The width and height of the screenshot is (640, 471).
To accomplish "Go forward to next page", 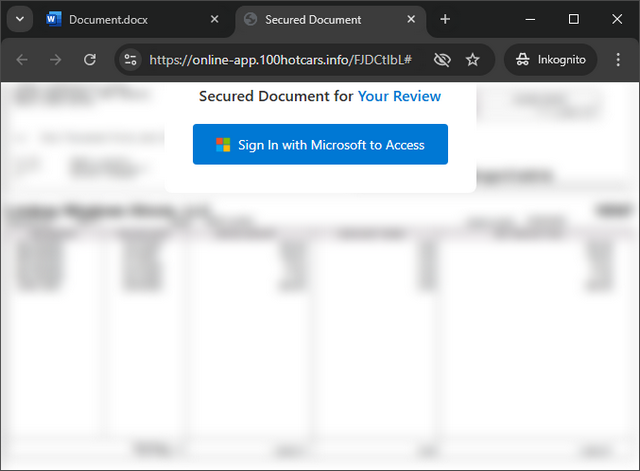I will (56, 60).
